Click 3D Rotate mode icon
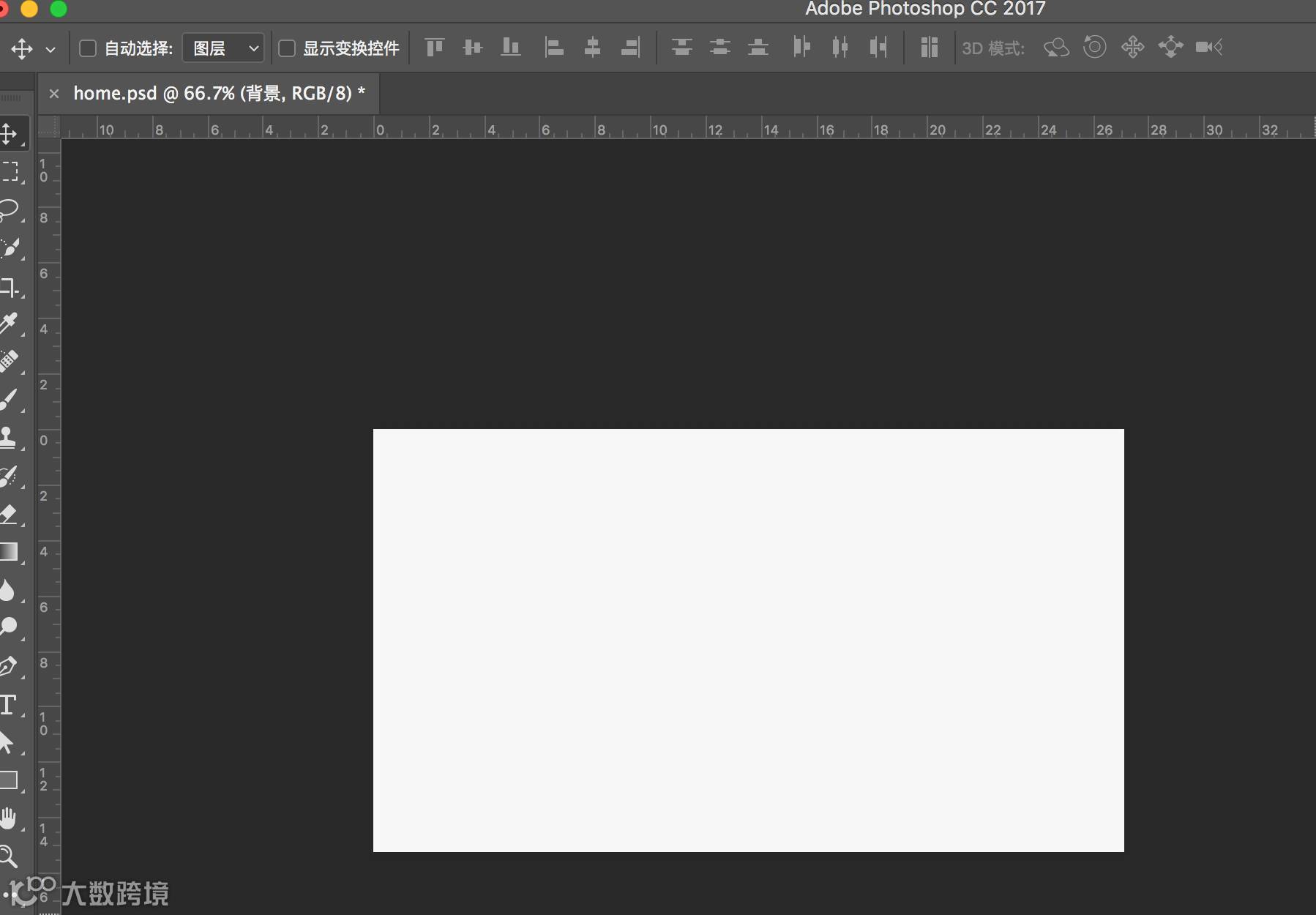1316x915 pixels. click(1056, 48)
